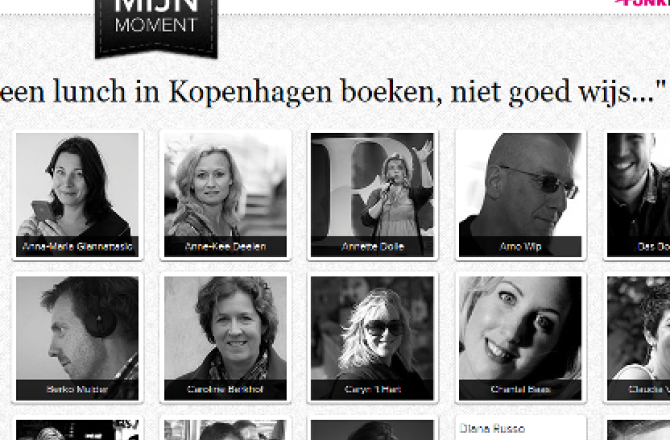Click the Arno Wip name caption
670x440 pixels.
(x=520, y=246)
